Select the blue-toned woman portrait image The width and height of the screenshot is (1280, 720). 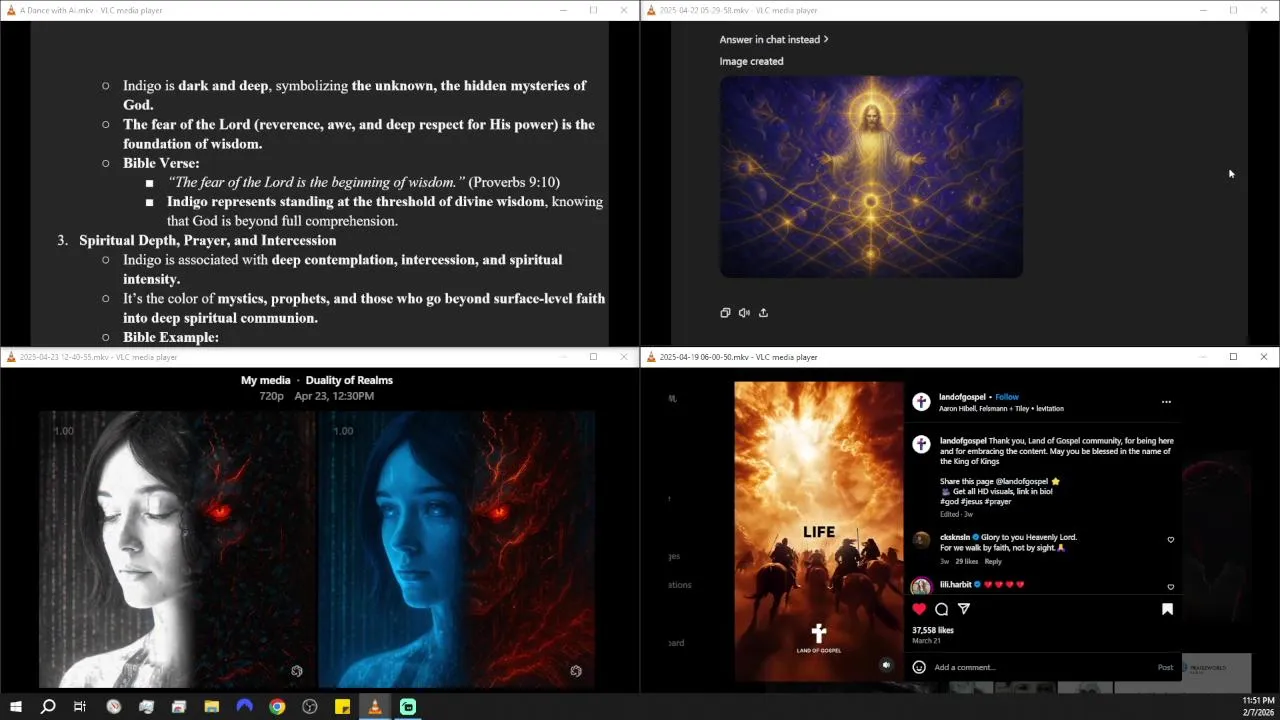(x=456, y=549)
